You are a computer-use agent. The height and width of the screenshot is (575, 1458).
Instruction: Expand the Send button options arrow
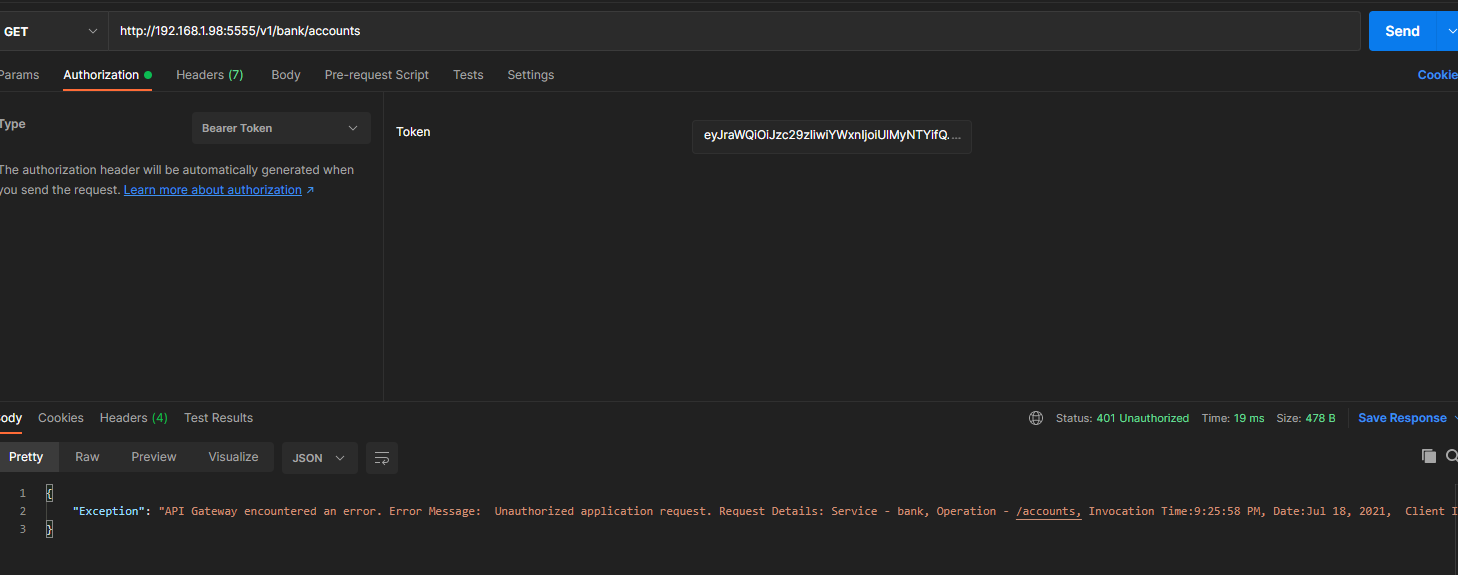(x=1449, y=31)
